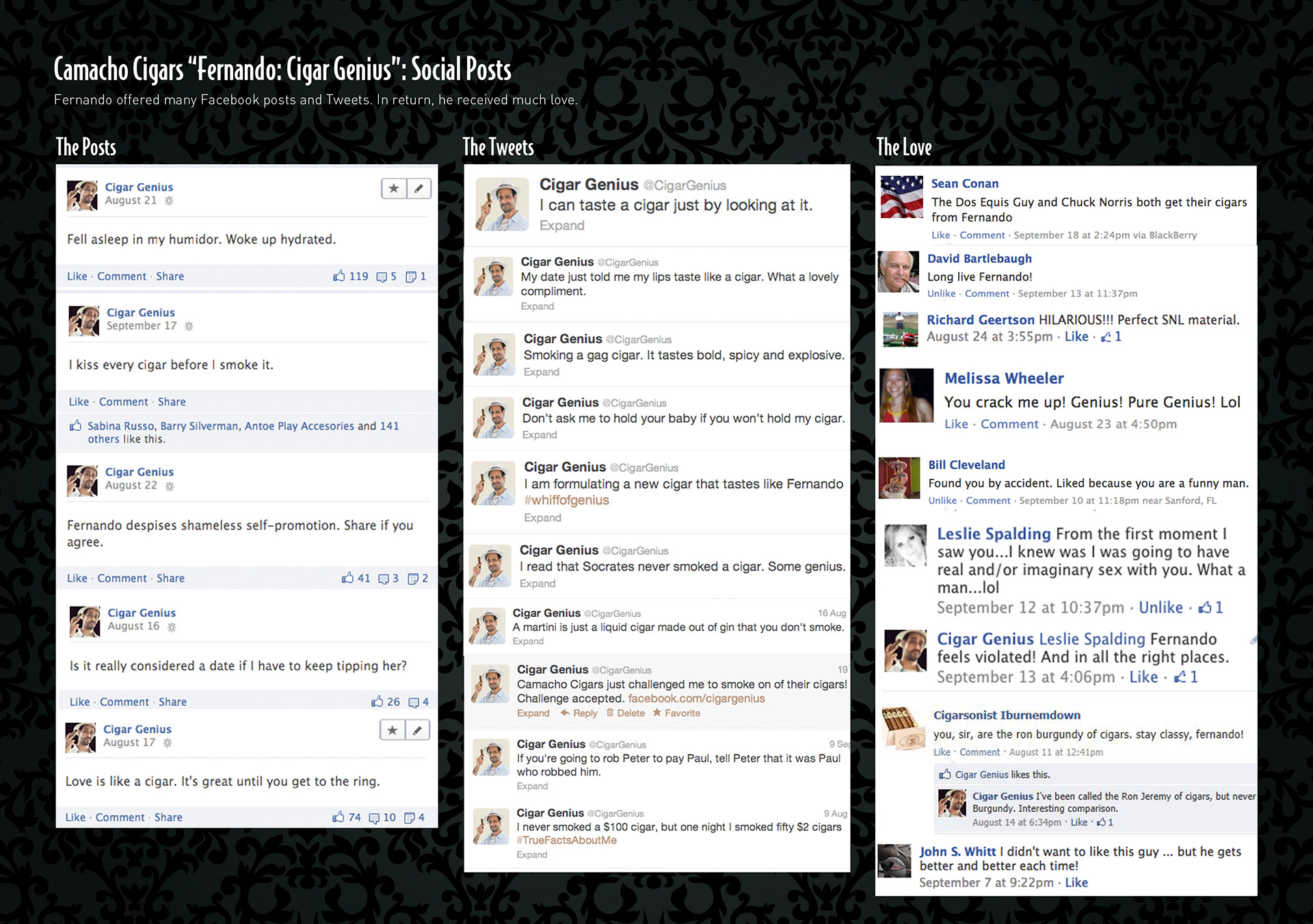Open 5 comments icon on humidor post
The image size is (1313, 924).
pos(386,276)
